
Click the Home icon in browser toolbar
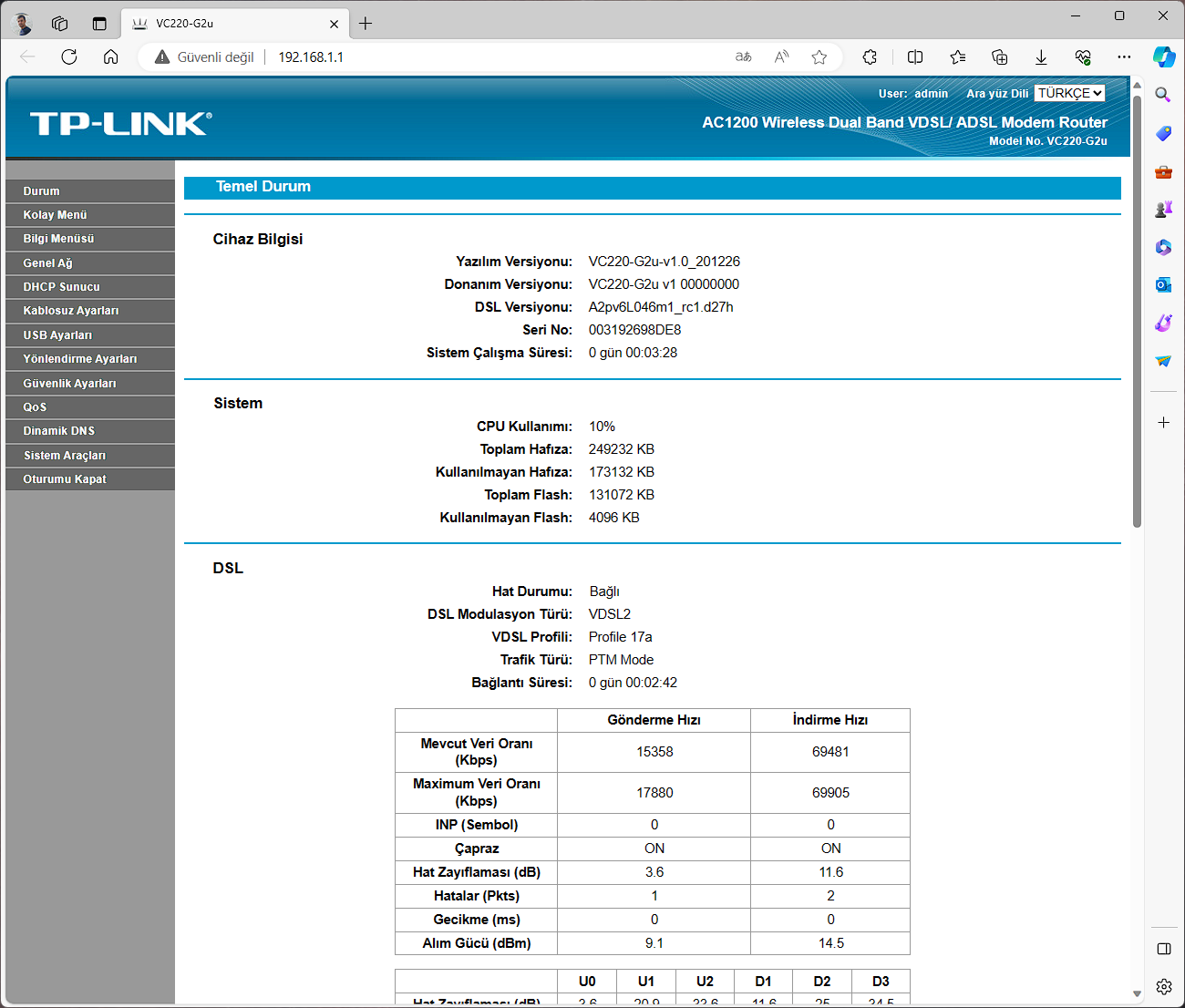[110, 57]
